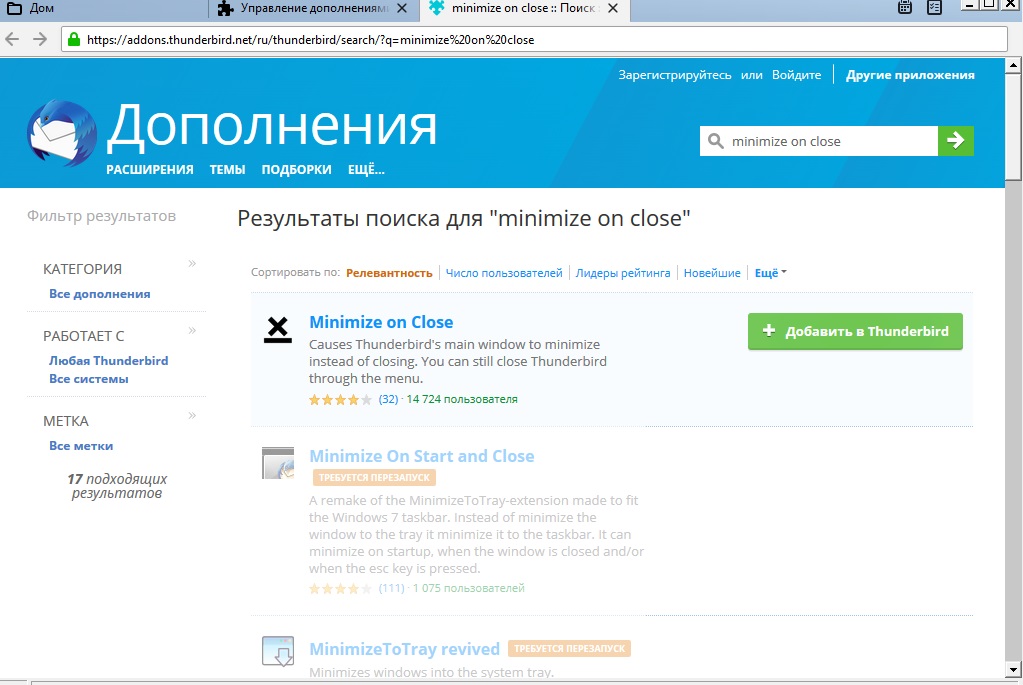1023x685 pixels.
Task: Expand the РАБОТАЕТ С filter chevron
Action: click(192, 331)
